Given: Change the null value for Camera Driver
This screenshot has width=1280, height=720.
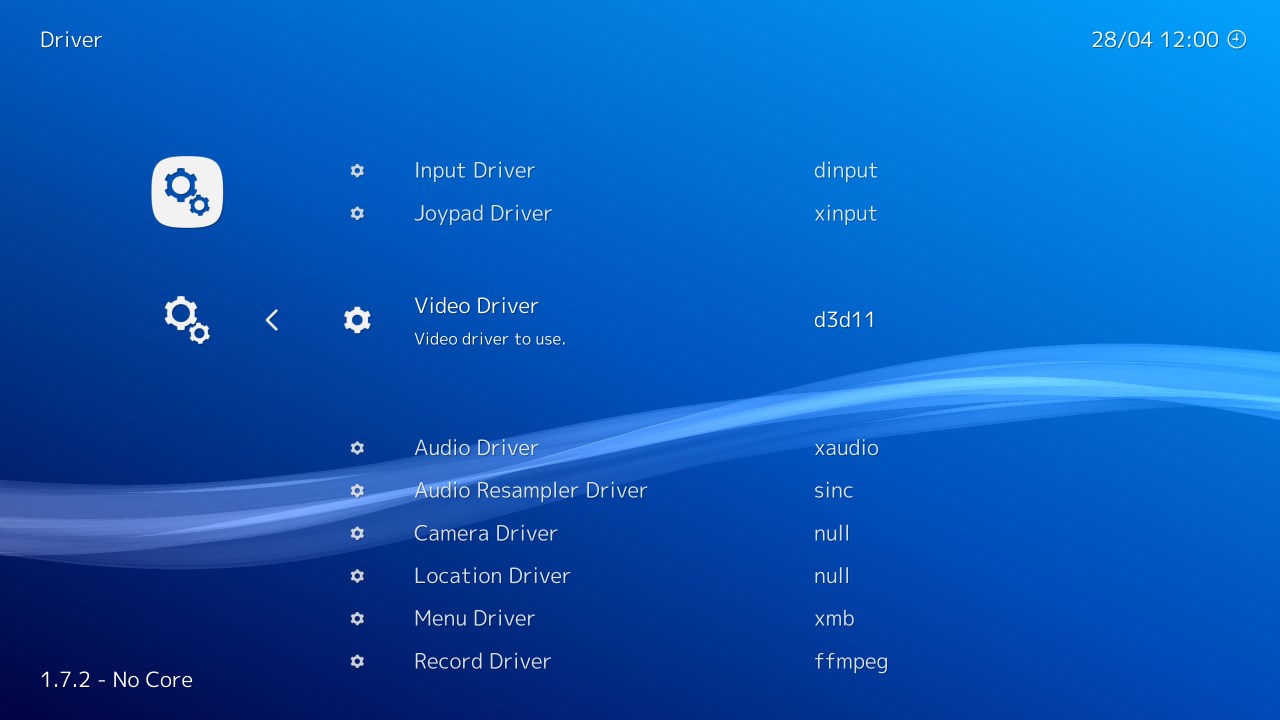Looking at the screenshot, I should [x=832, y=534].
